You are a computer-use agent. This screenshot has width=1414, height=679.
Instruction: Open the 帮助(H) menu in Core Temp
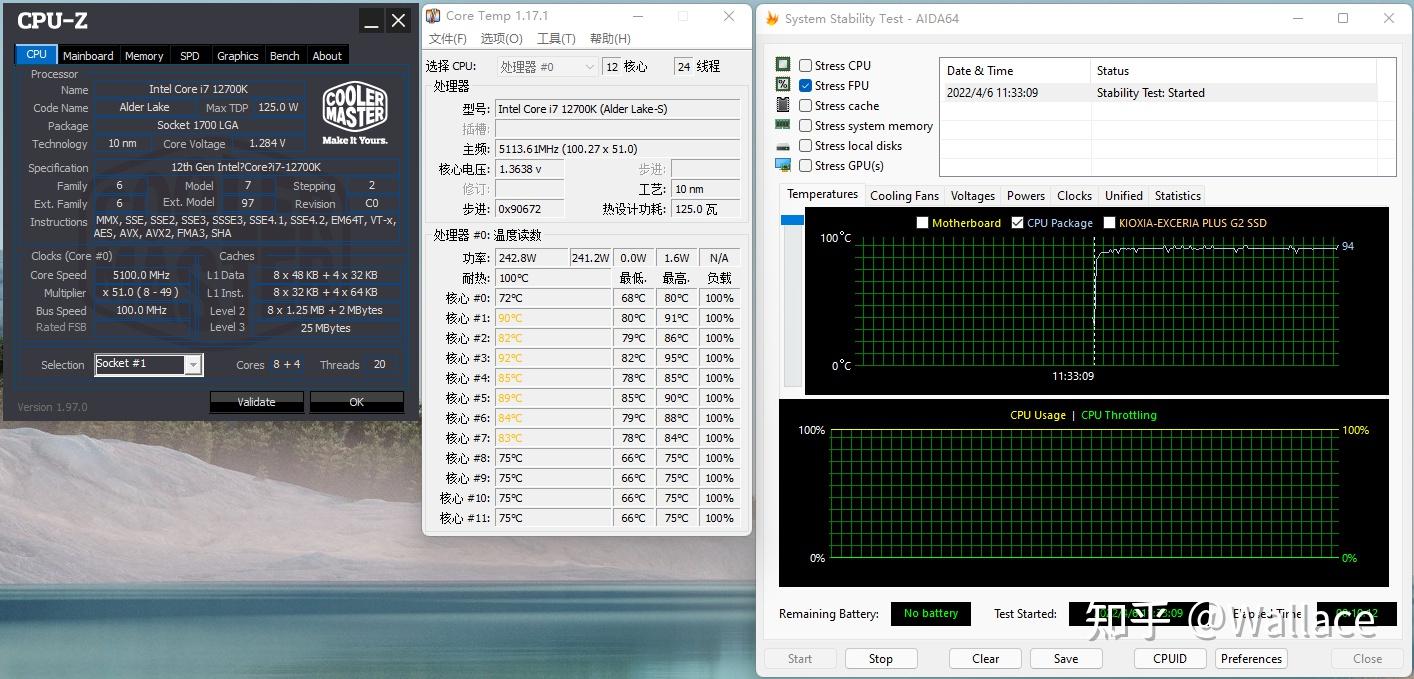click(610, 39)
